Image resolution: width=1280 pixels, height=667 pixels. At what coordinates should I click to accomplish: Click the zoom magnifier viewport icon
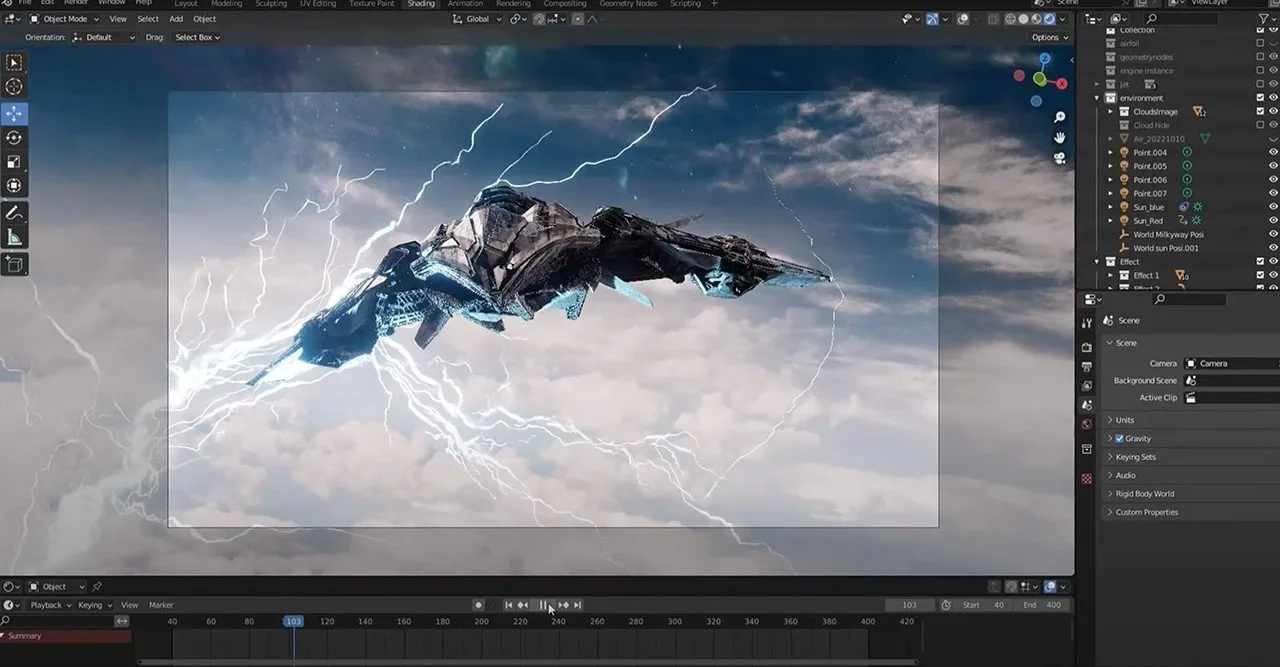pos(1059,117)
